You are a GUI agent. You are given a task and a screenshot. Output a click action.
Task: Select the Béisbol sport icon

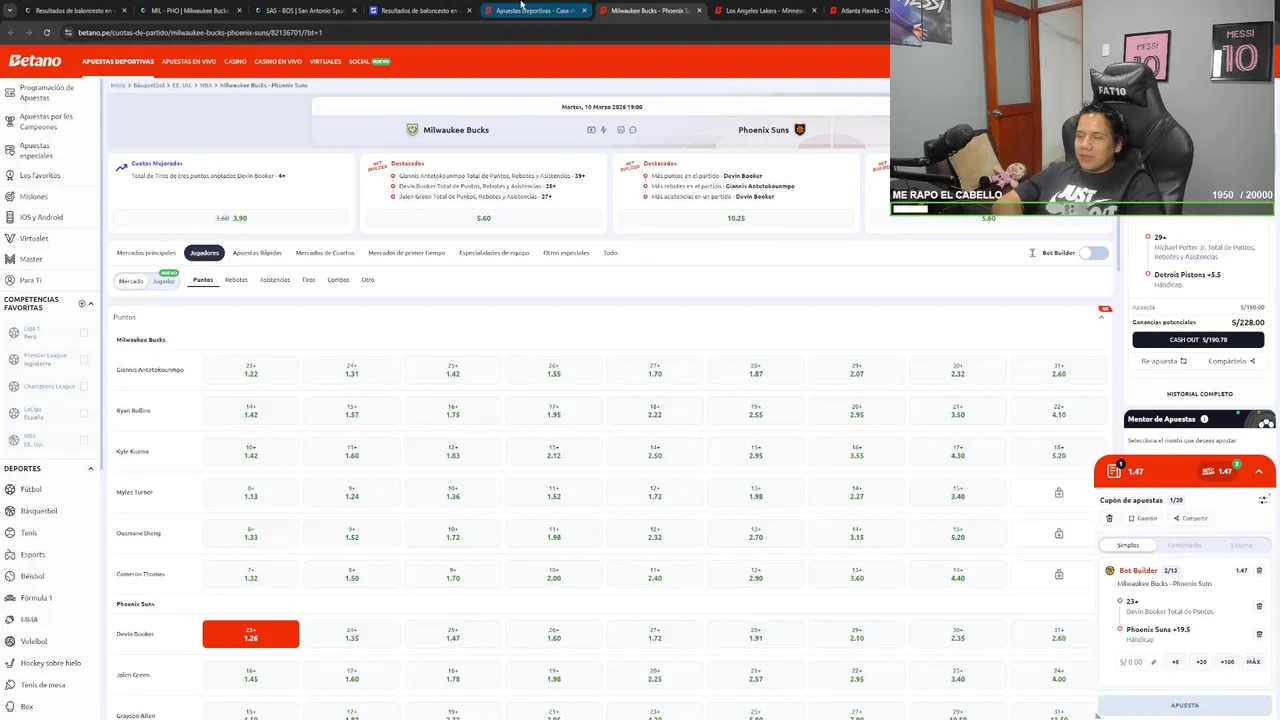pos(10,576)
